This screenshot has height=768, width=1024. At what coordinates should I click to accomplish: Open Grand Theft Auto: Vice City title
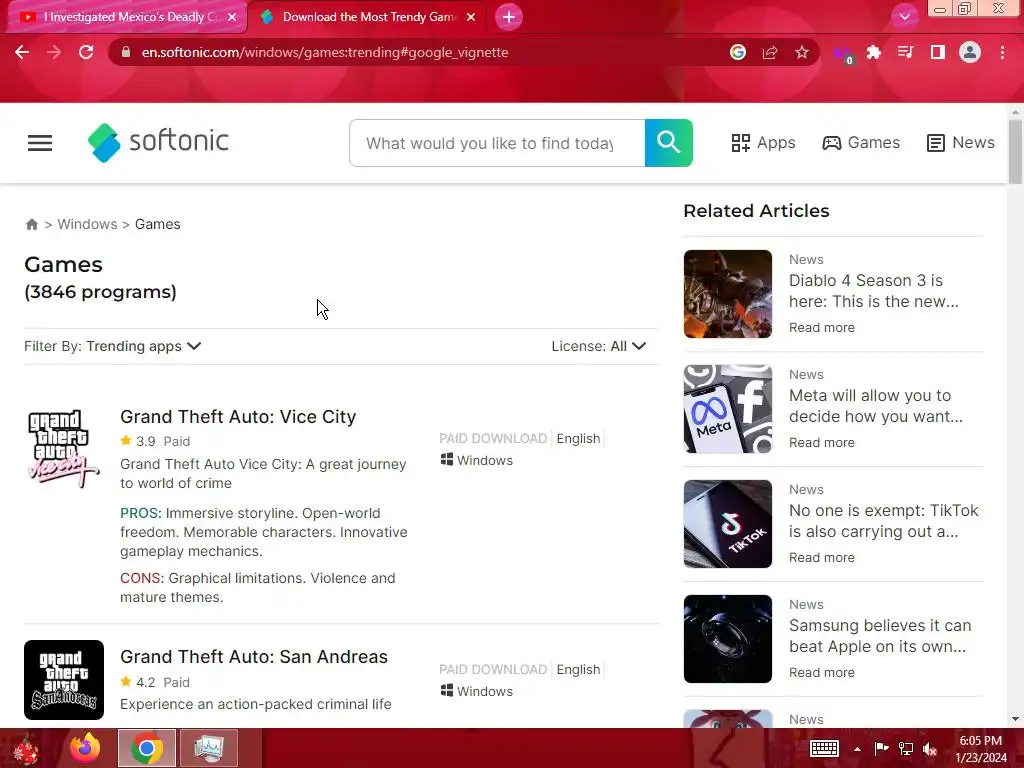pyautogui.click(x=238, y=417)
